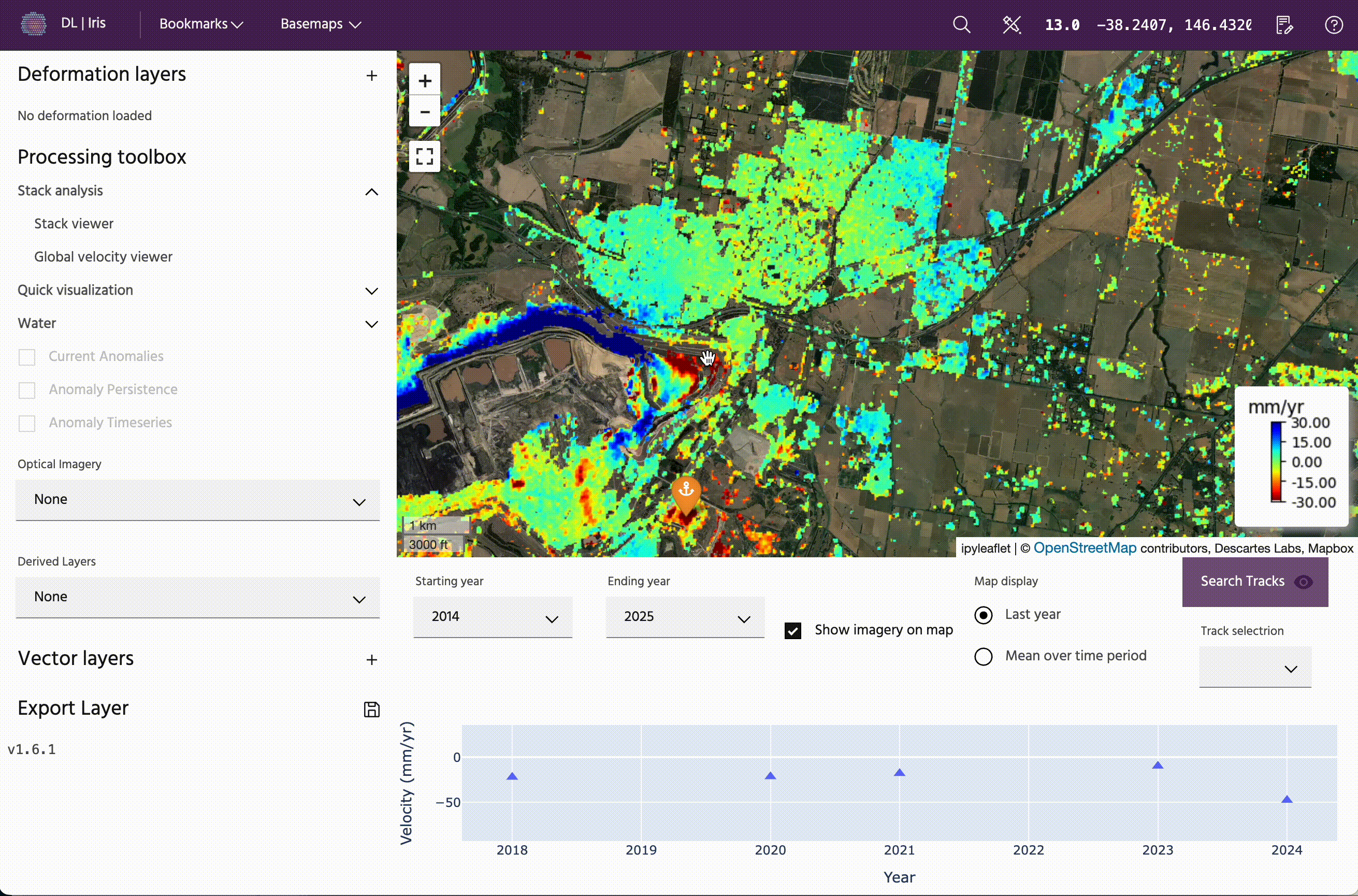Toggle fullscreen map view
Viewport: 1358px width, 896px height.
coord(425,156)
